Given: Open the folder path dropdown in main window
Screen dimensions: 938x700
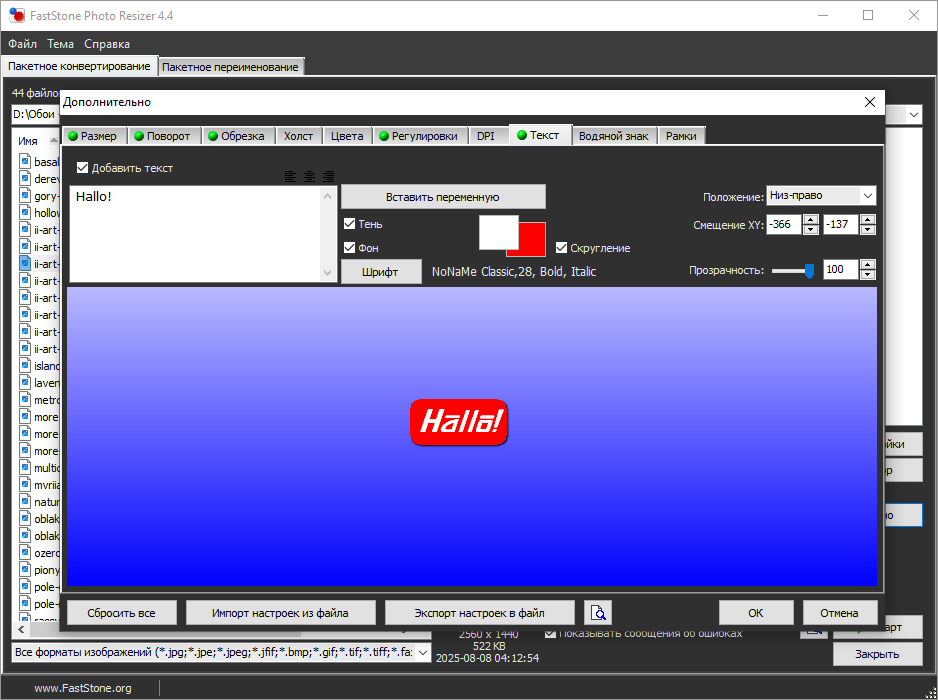Looking at the screenshot, I should tap(914, 114).
